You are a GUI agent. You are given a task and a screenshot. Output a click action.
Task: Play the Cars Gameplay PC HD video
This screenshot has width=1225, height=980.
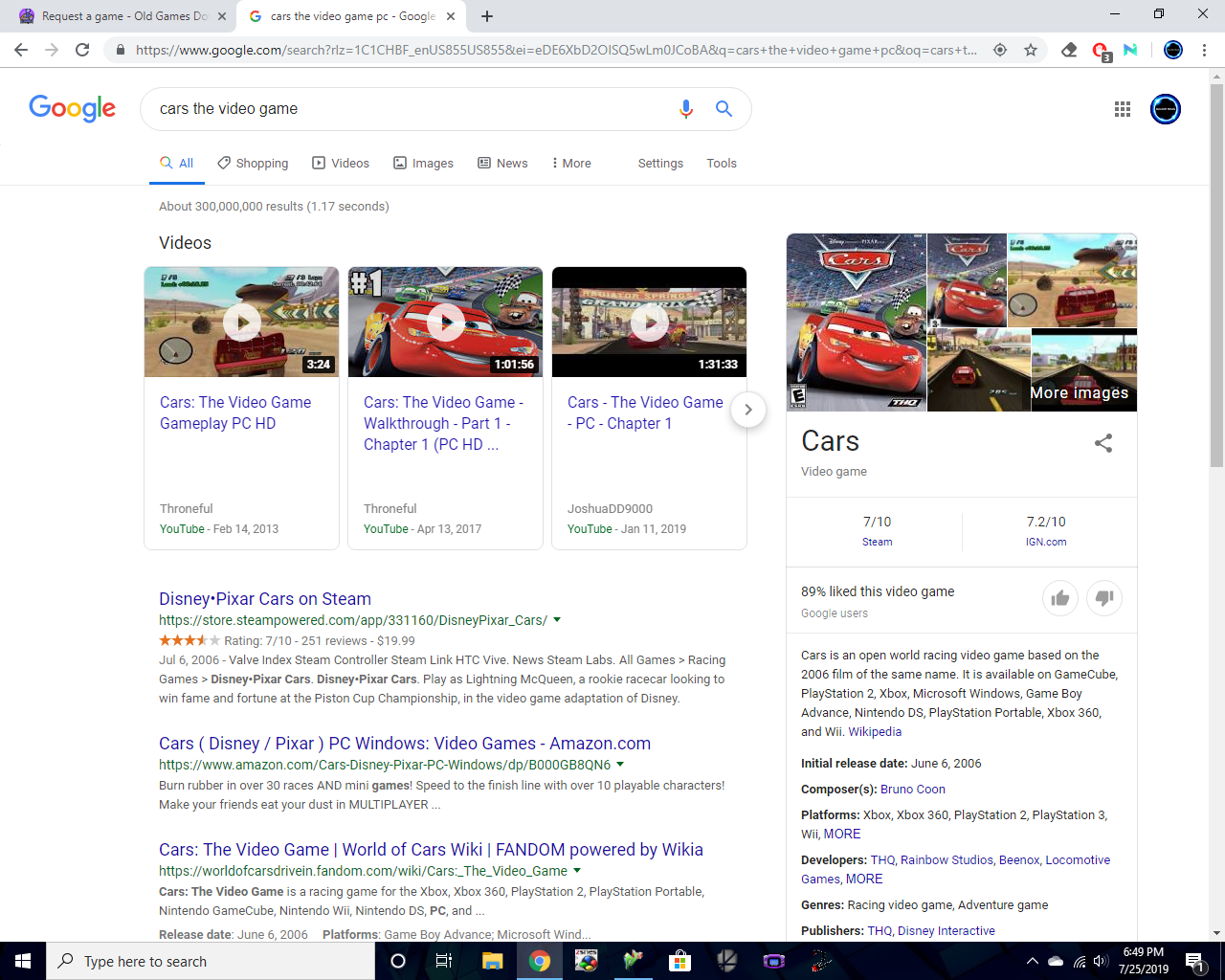pos(241,323)
